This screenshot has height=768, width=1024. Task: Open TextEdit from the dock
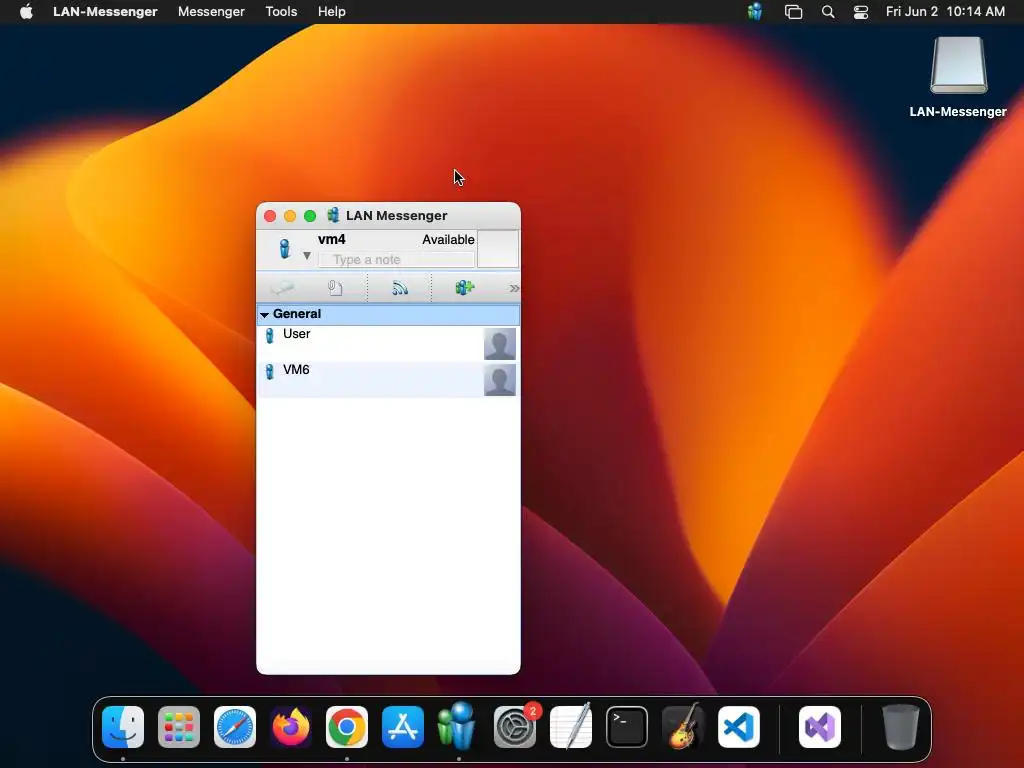(x=571, y=727)
